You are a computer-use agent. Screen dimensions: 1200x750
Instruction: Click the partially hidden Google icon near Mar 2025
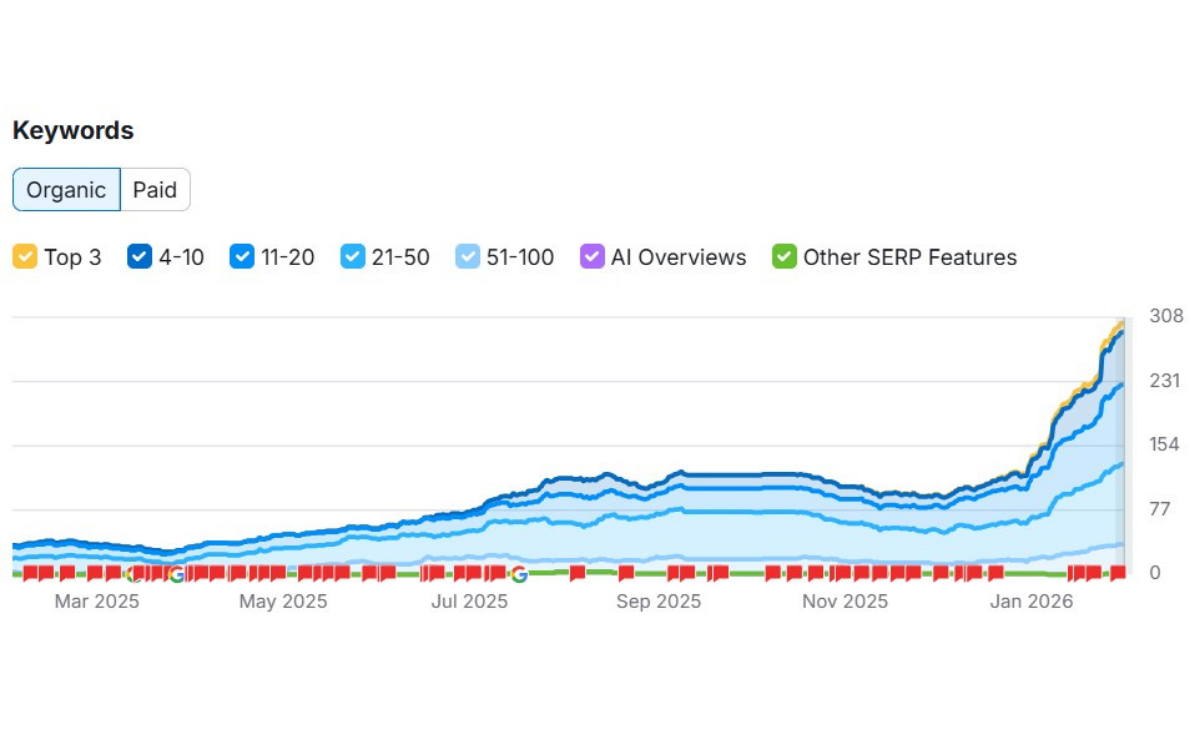tap(132, 574)
